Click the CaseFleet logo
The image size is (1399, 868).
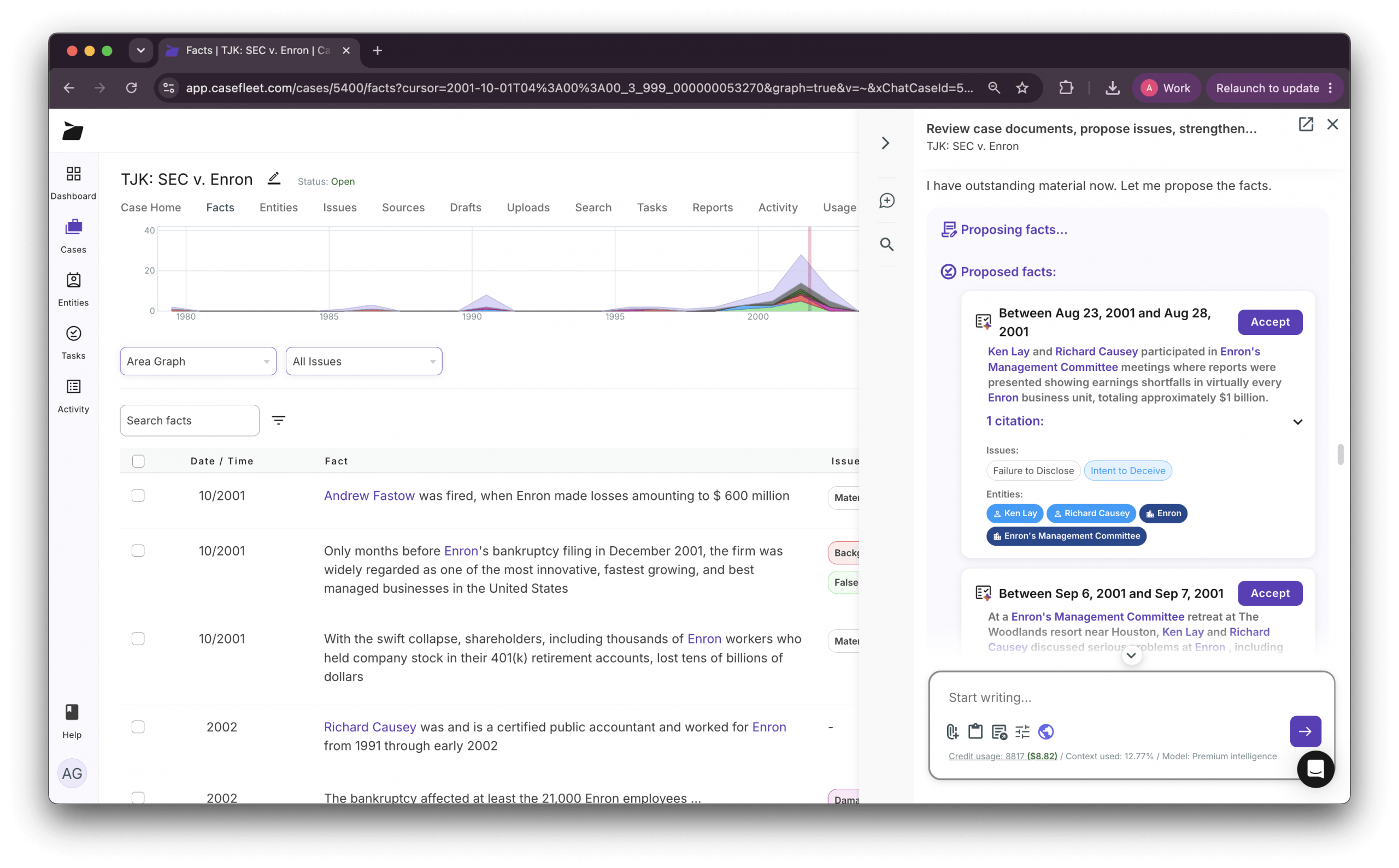[x=73, y=131]
